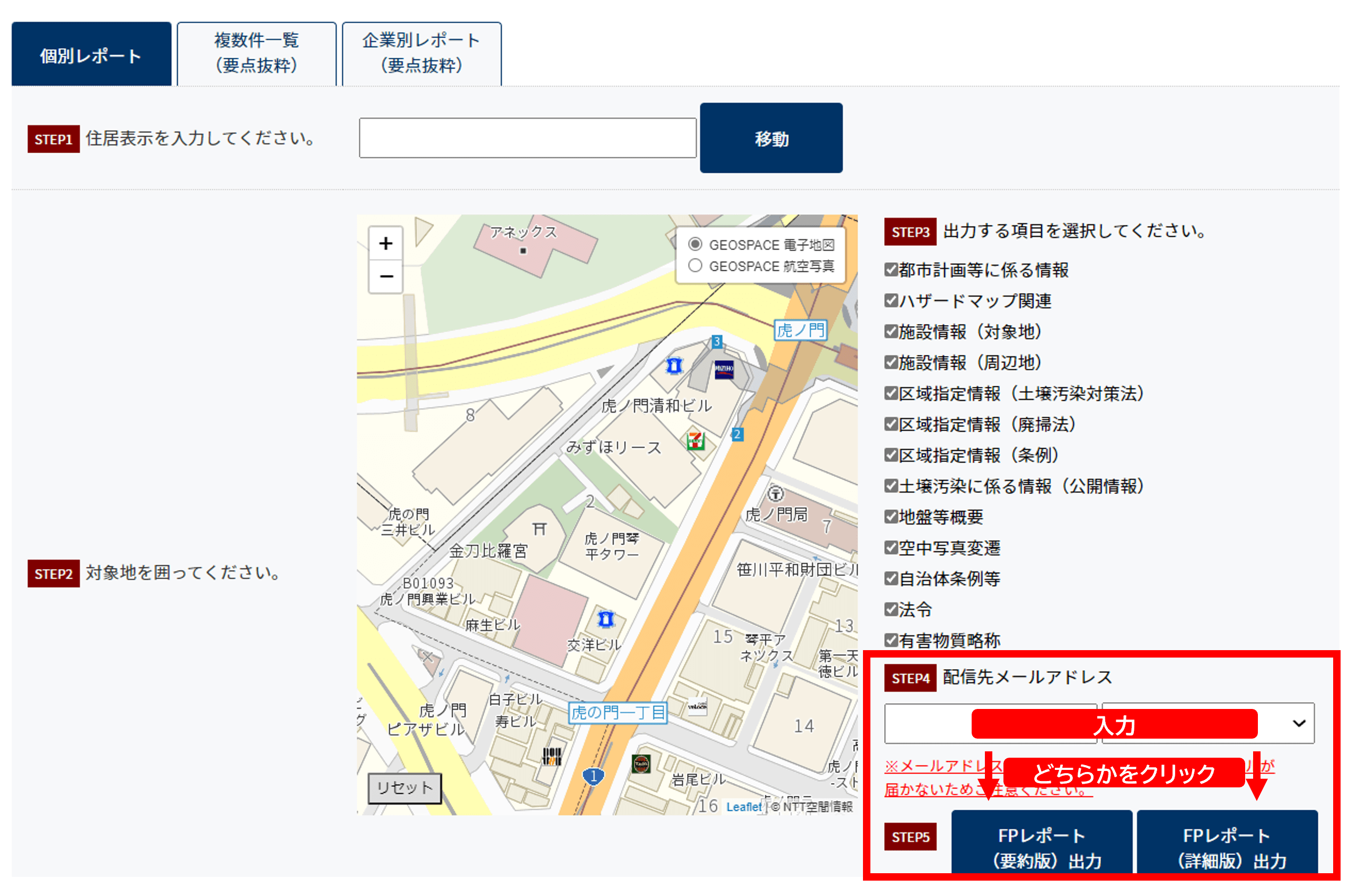Image resolution: width=1348 pixels, height=896 pixels.
Task: Uncheck 法令 checkbox
Action: [891, 609]
